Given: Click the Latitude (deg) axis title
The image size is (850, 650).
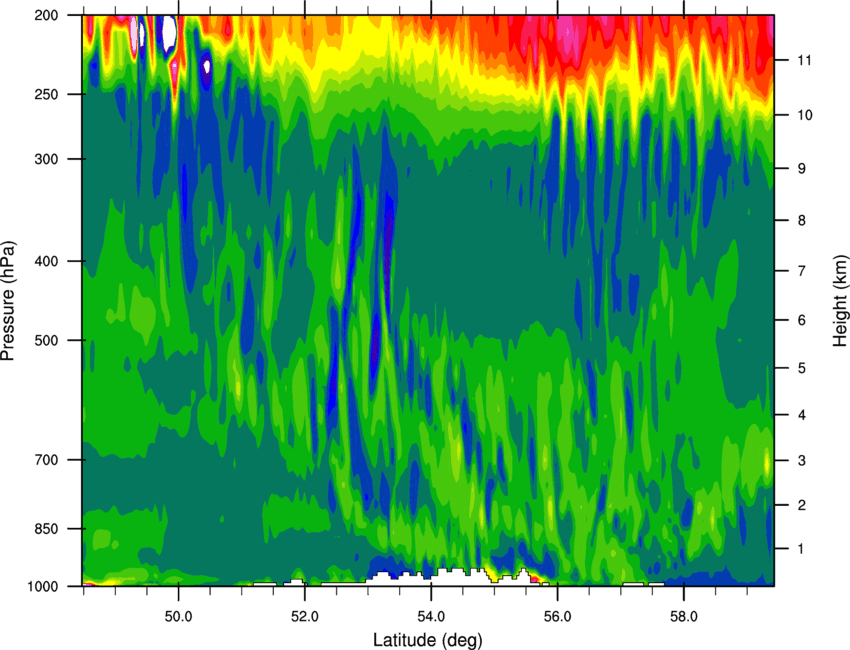Looking at the screenshot, I should [427, 640].
